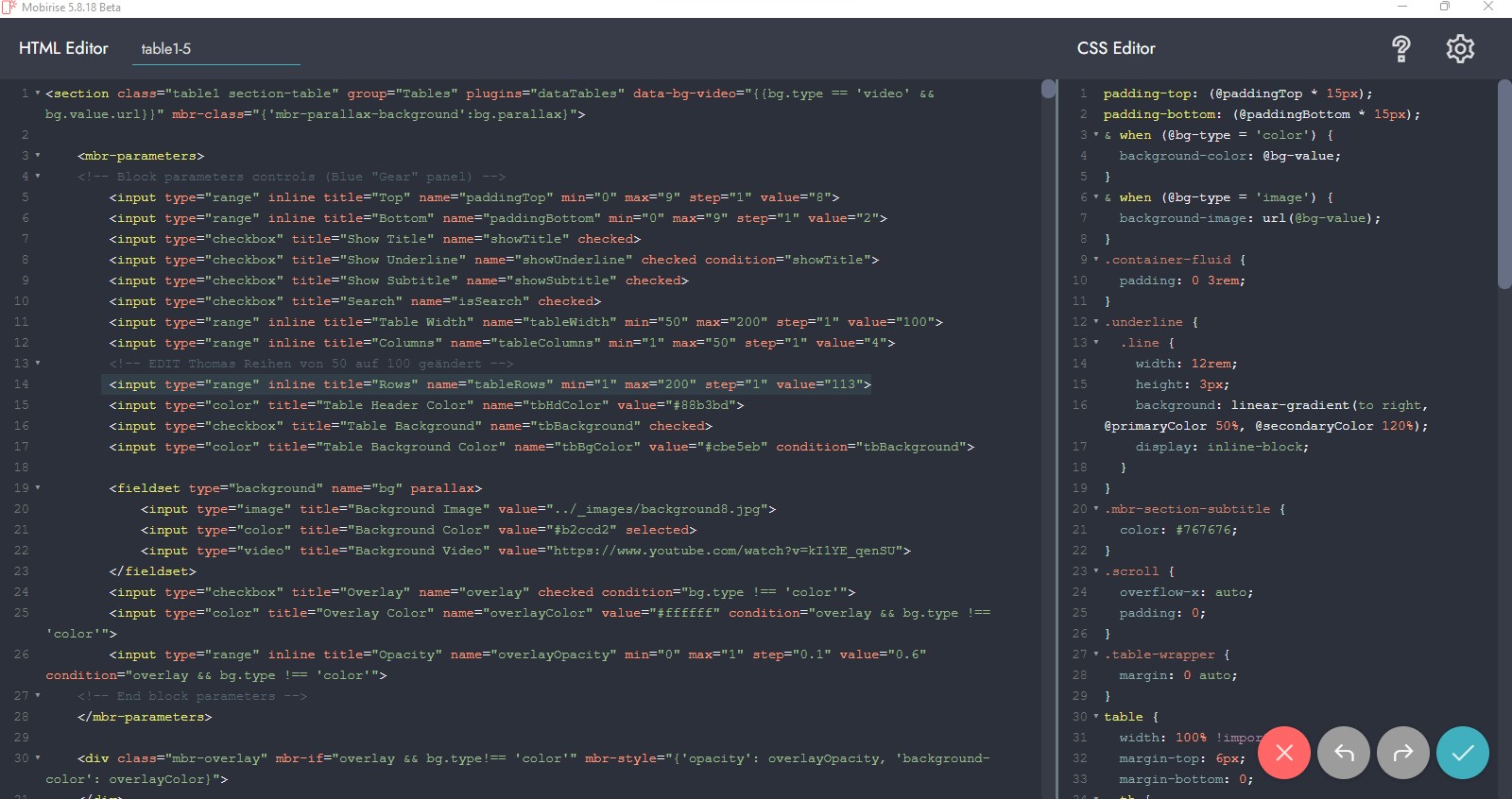Click the HTML editor vertical scrollbar thumb
Image resolution: width=1512 pixels, height=799 pixels.
pyautogui.click(x=1048, y=90)
